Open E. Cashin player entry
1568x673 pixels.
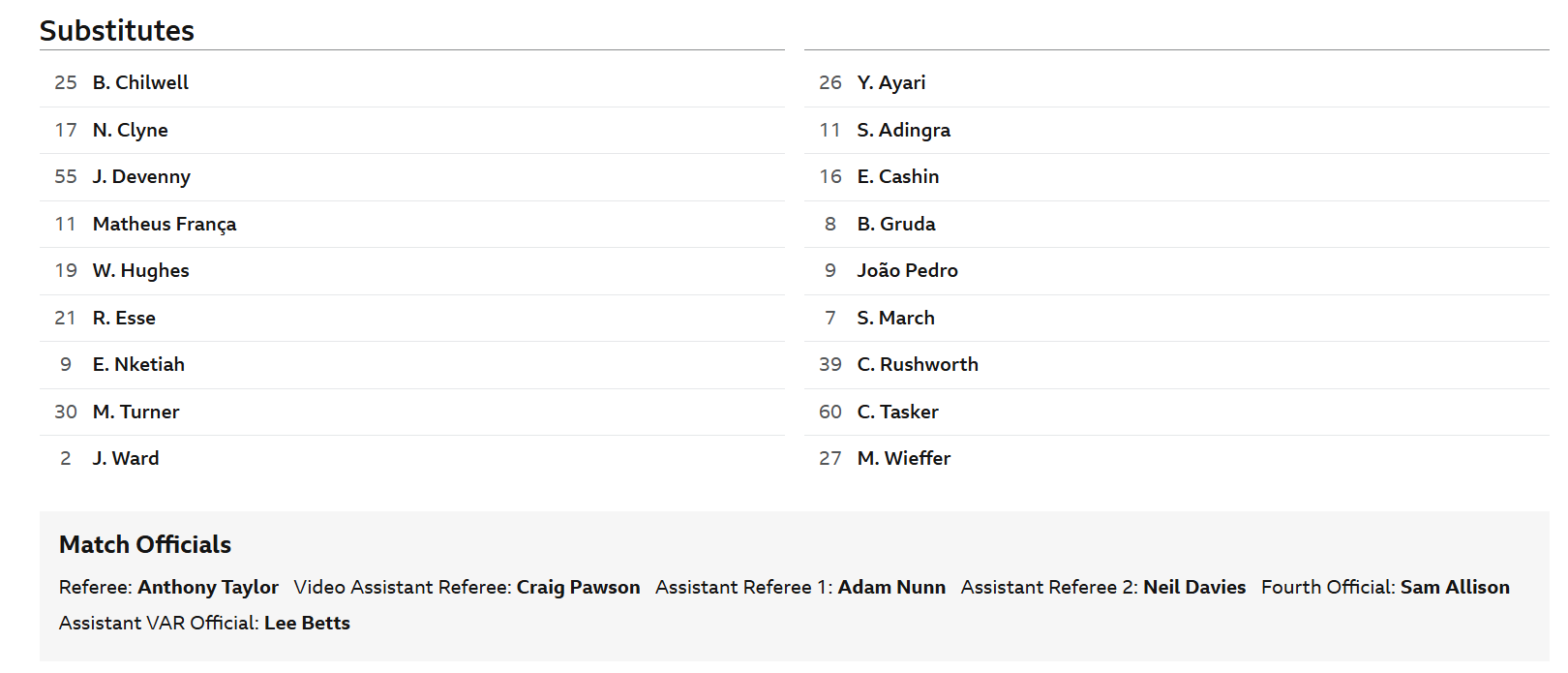point(1176,177)
